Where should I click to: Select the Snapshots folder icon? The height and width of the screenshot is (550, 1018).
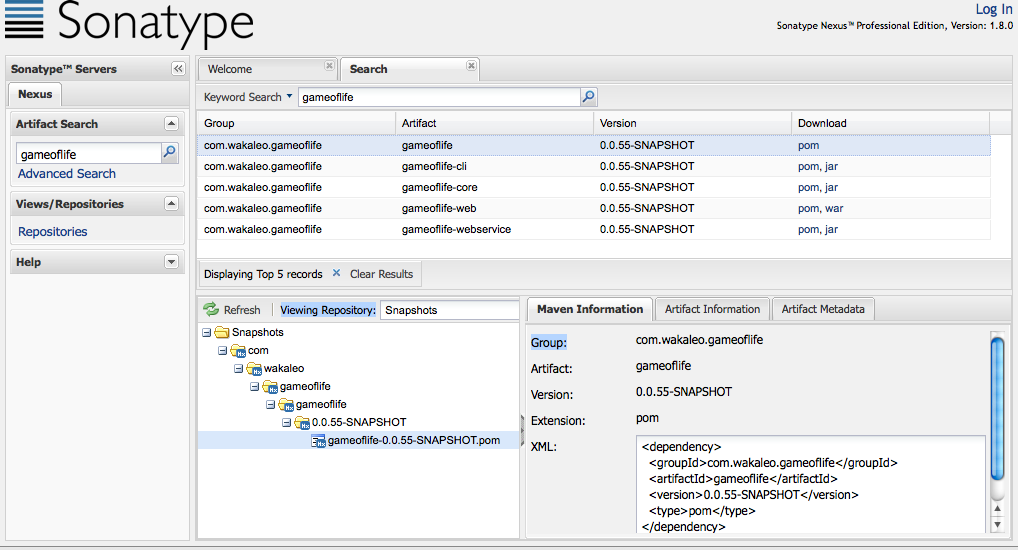(222, 332)
